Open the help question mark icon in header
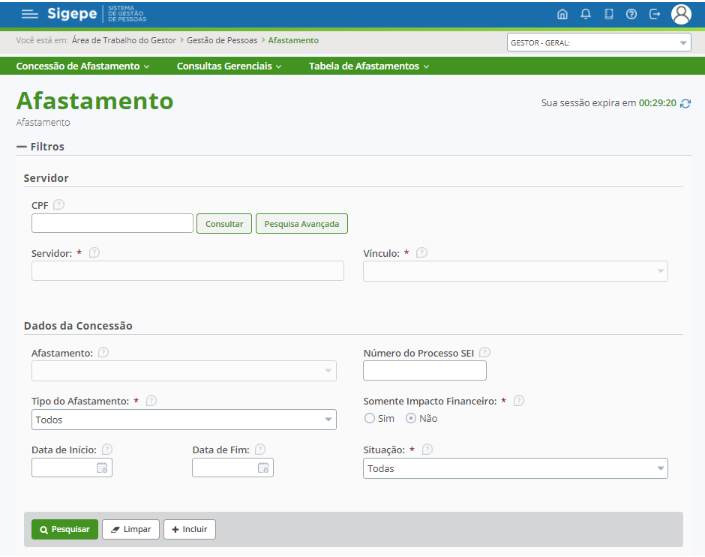Screen dimensions: 705x557 tap(631, 14)
